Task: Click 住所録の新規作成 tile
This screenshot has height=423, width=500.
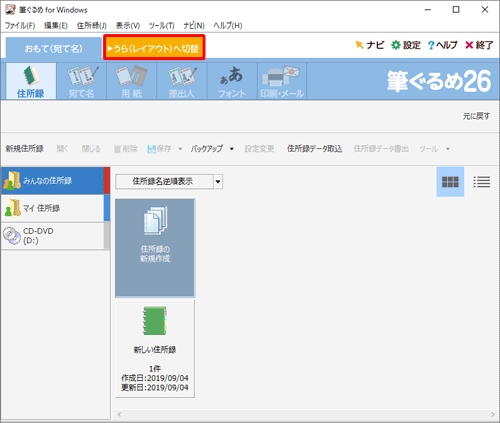Action: coord(155,248)
